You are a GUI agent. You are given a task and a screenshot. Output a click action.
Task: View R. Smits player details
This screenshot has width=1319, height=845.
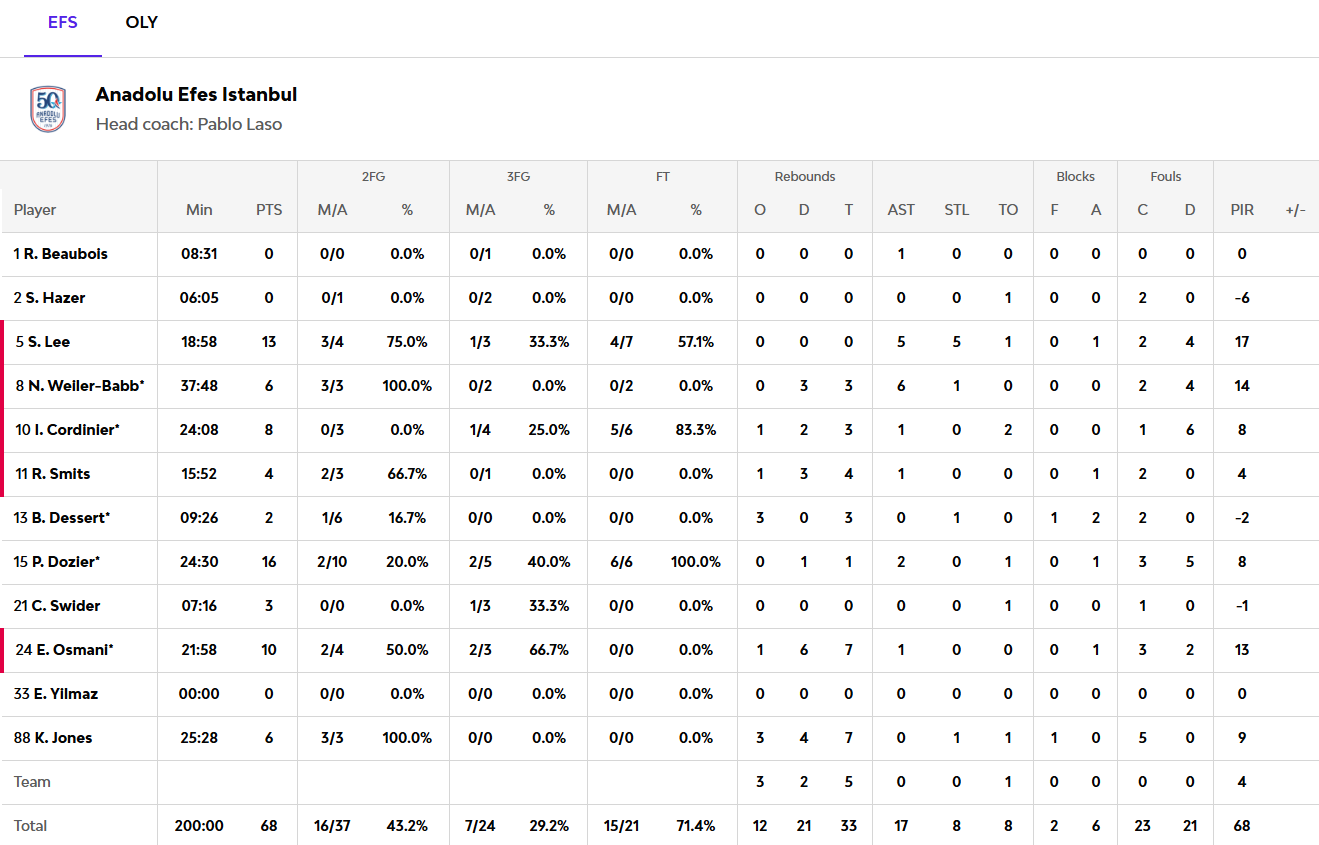click(53, 474)
